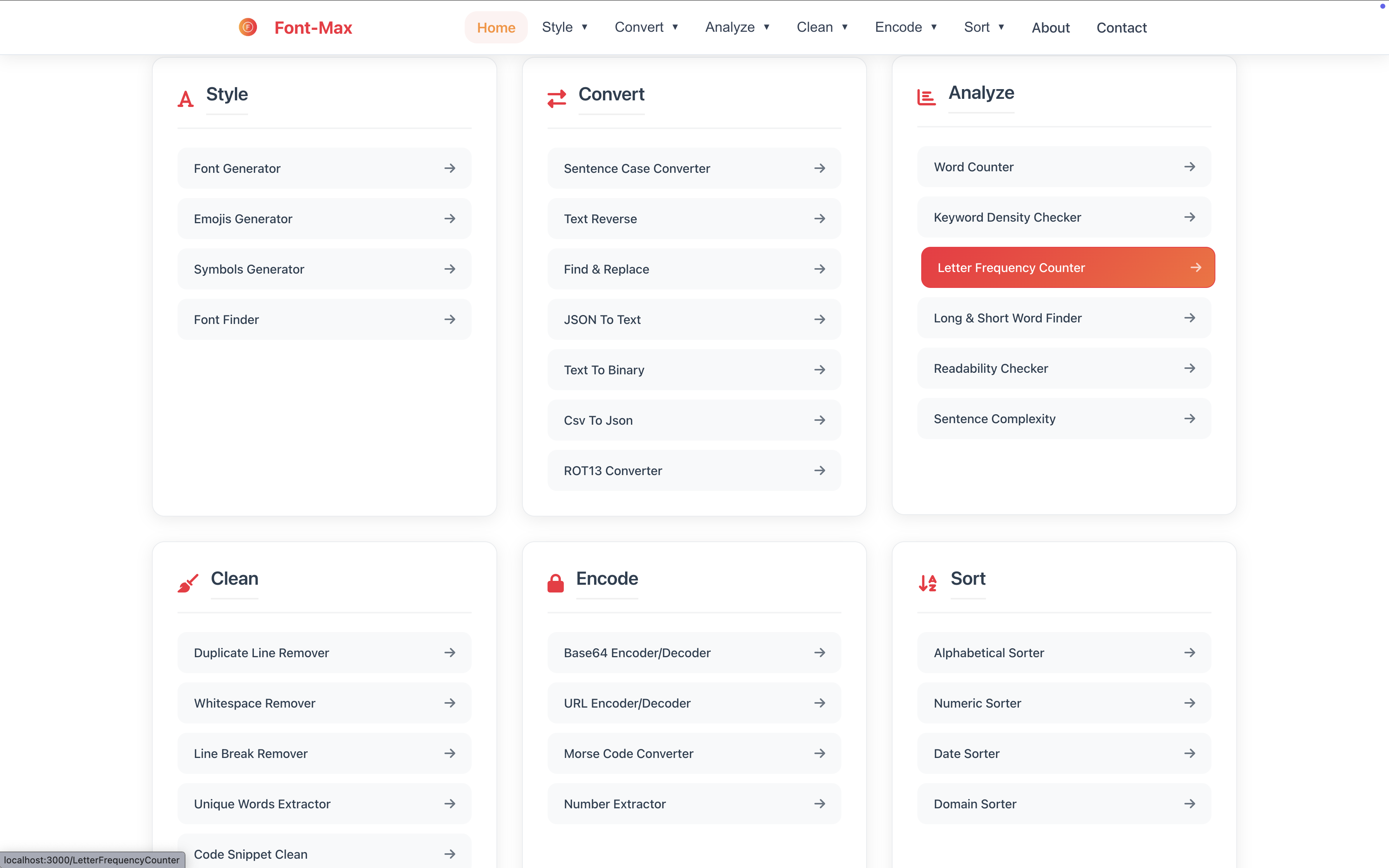Viewport: 1389px width, 868px height.
Task: Click the circular Font-Max logo icon
Action: tap(247, 27)
